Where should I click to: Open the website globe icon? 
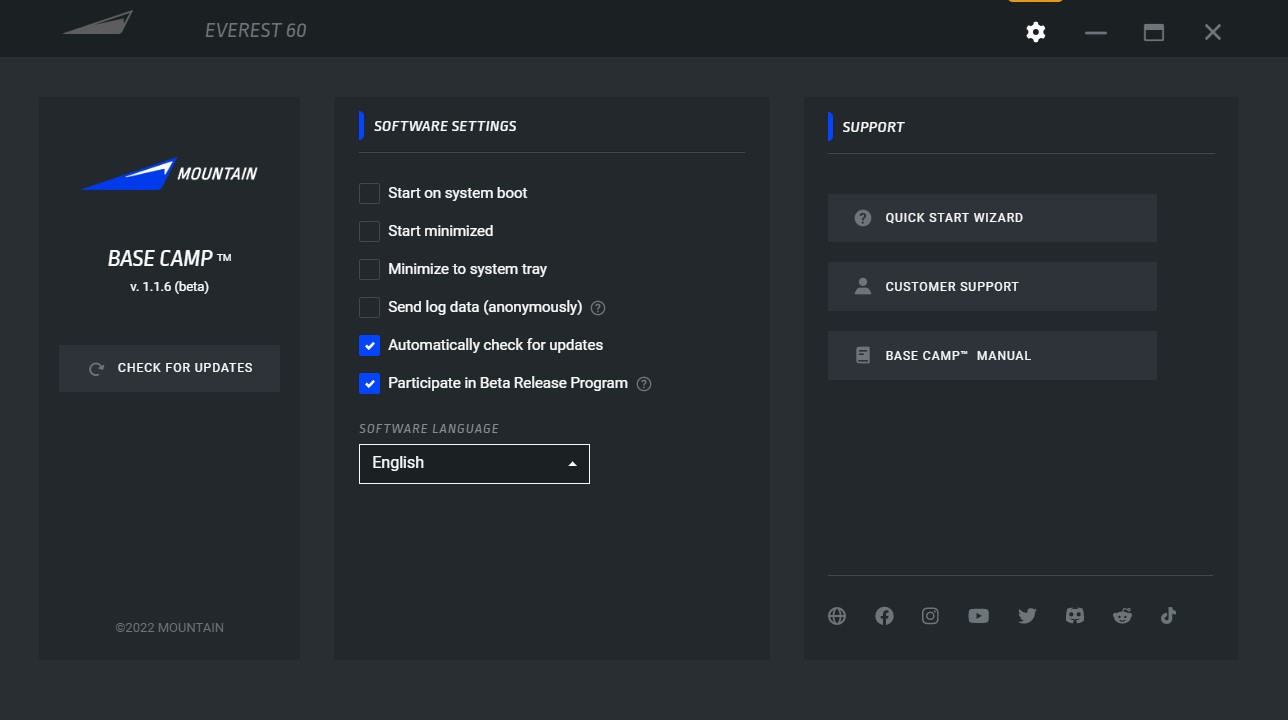click(x=837, y=616)
